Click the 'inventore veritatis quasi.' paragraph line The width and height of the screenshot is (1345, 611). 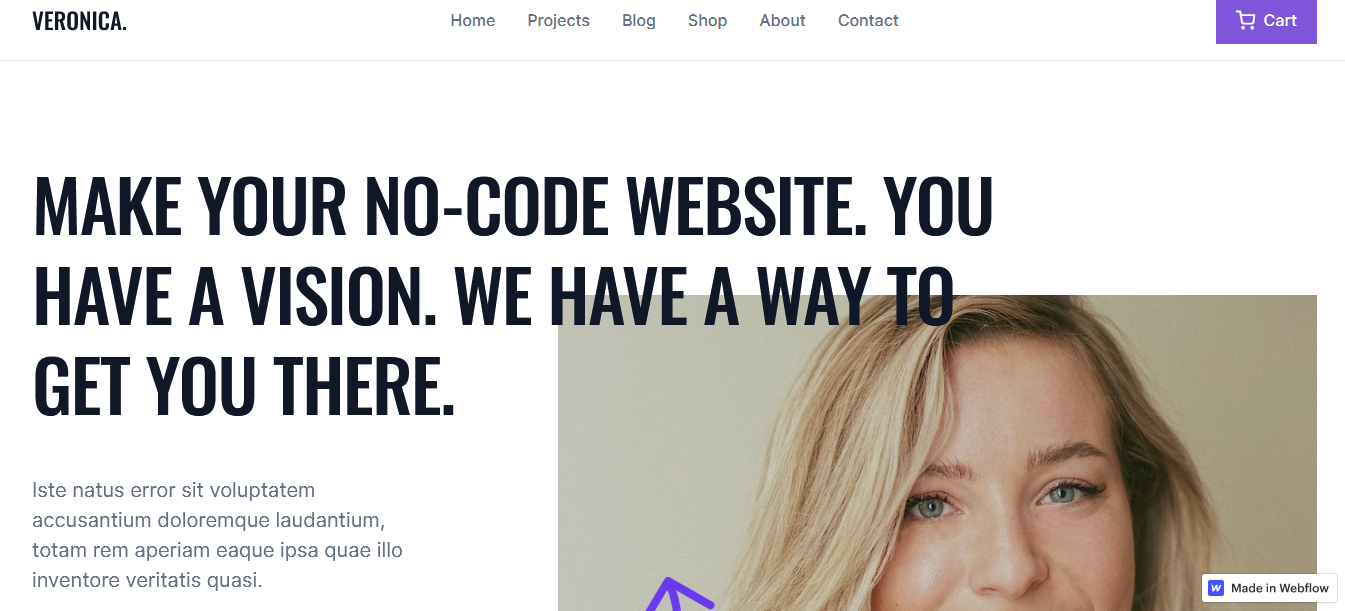point(147,580)
